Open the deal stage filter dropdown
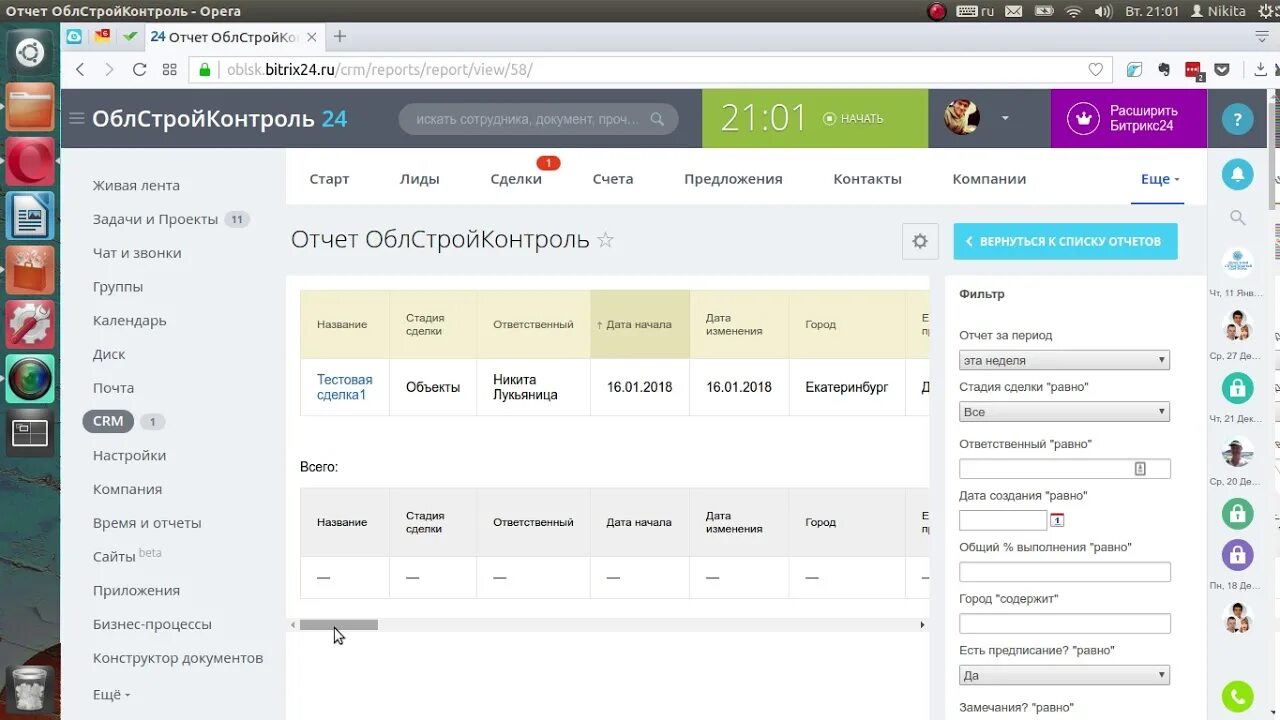This screenshot has width=1280, height=720. click(1064, 412)
